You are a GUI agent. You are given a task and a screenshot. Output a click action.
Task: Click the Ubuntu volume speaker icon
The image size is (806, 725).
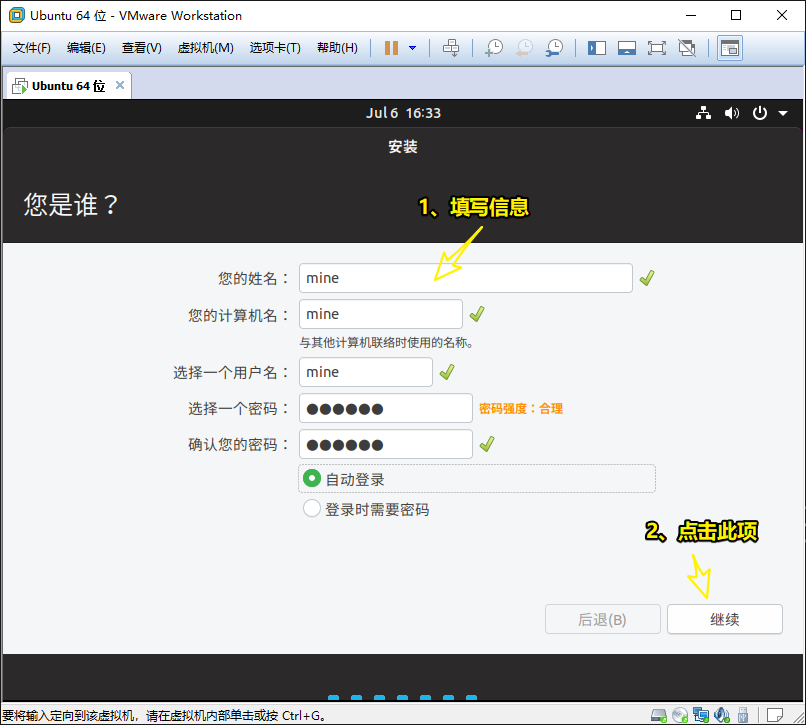pyautogui.click(x=732, y=113)
